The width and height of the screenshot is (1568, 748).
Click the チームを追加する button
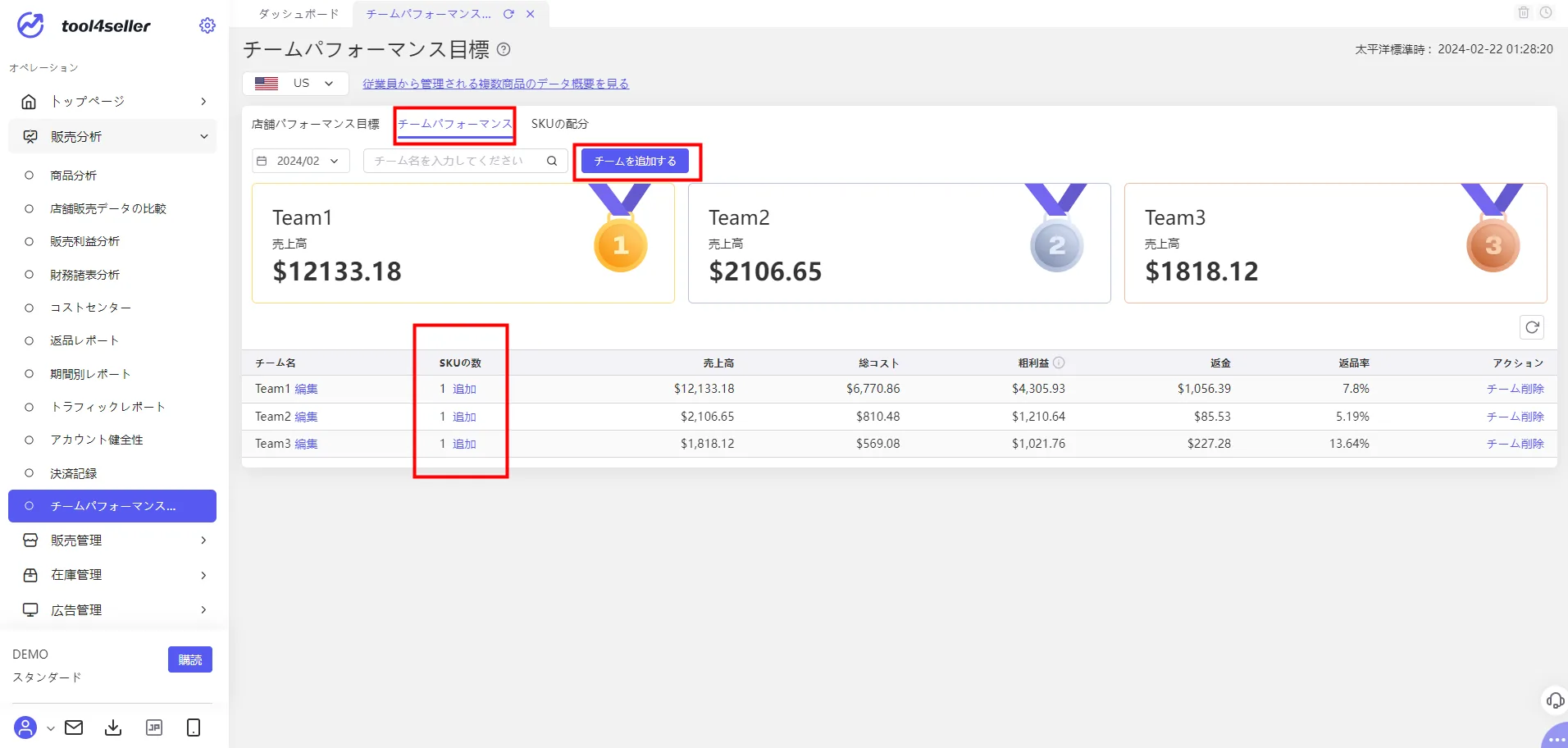click(x=636, y=161)
